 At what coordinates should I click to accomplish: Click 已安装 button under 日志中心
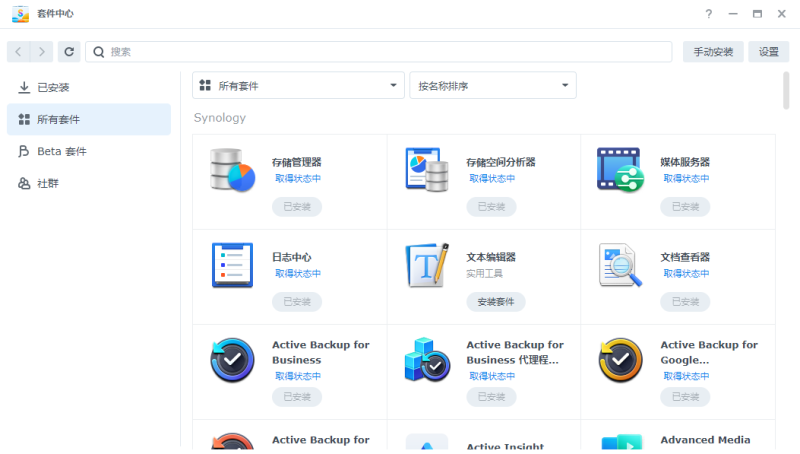point(297,302)
